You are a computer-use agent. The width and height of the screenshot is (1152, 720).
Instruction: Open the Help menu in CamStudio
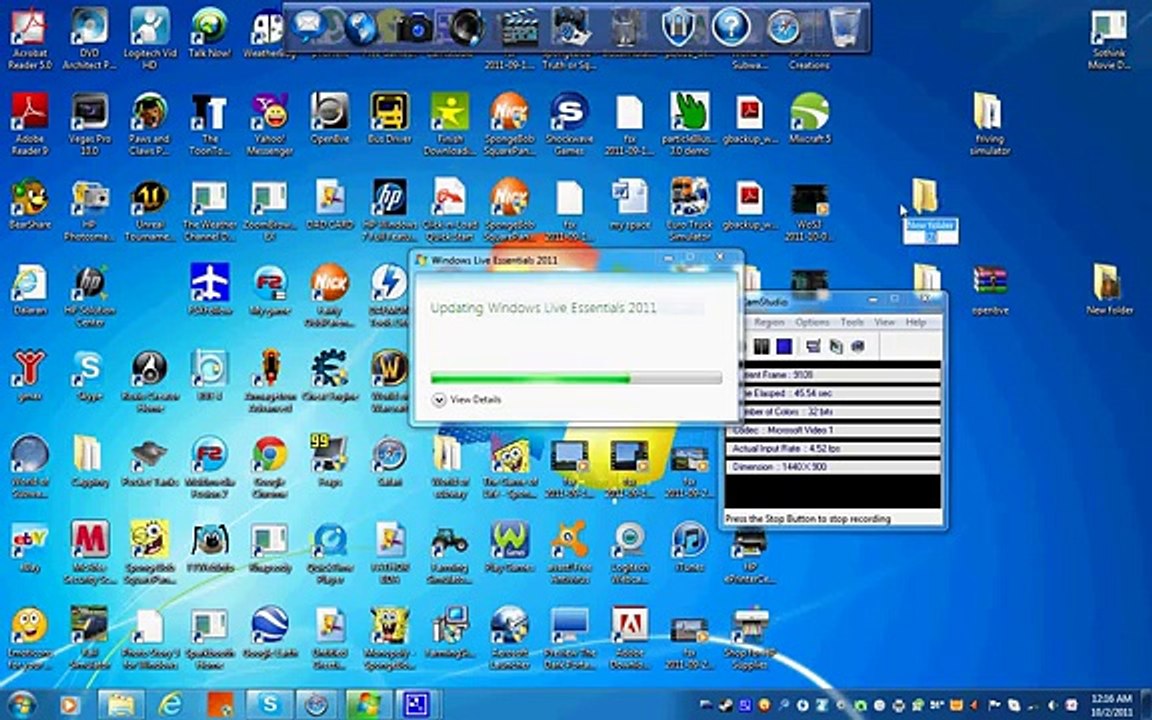[915, 323]
